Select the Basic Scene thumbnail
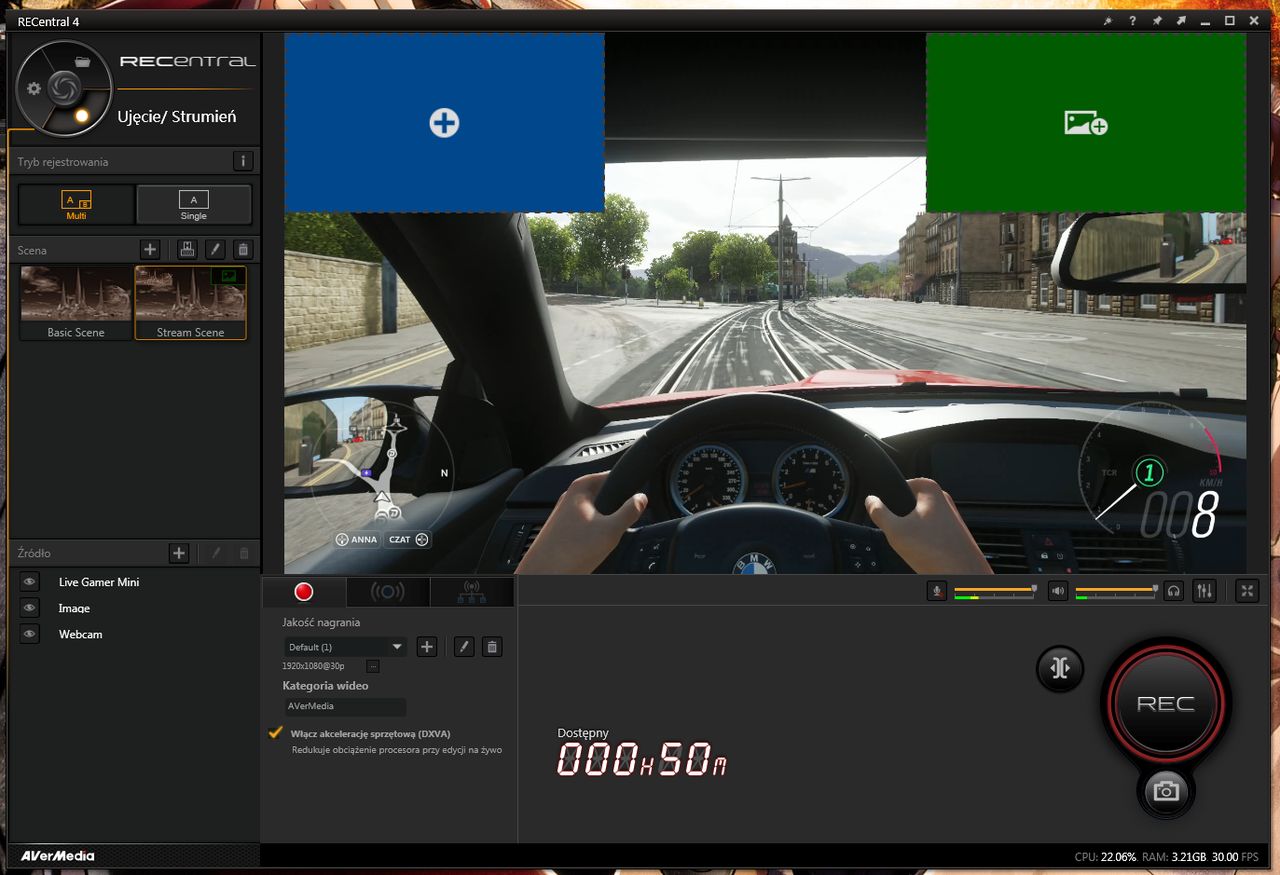Viewport: 1280px width, 875px height. pyautogui.click(x=76, y=302)
